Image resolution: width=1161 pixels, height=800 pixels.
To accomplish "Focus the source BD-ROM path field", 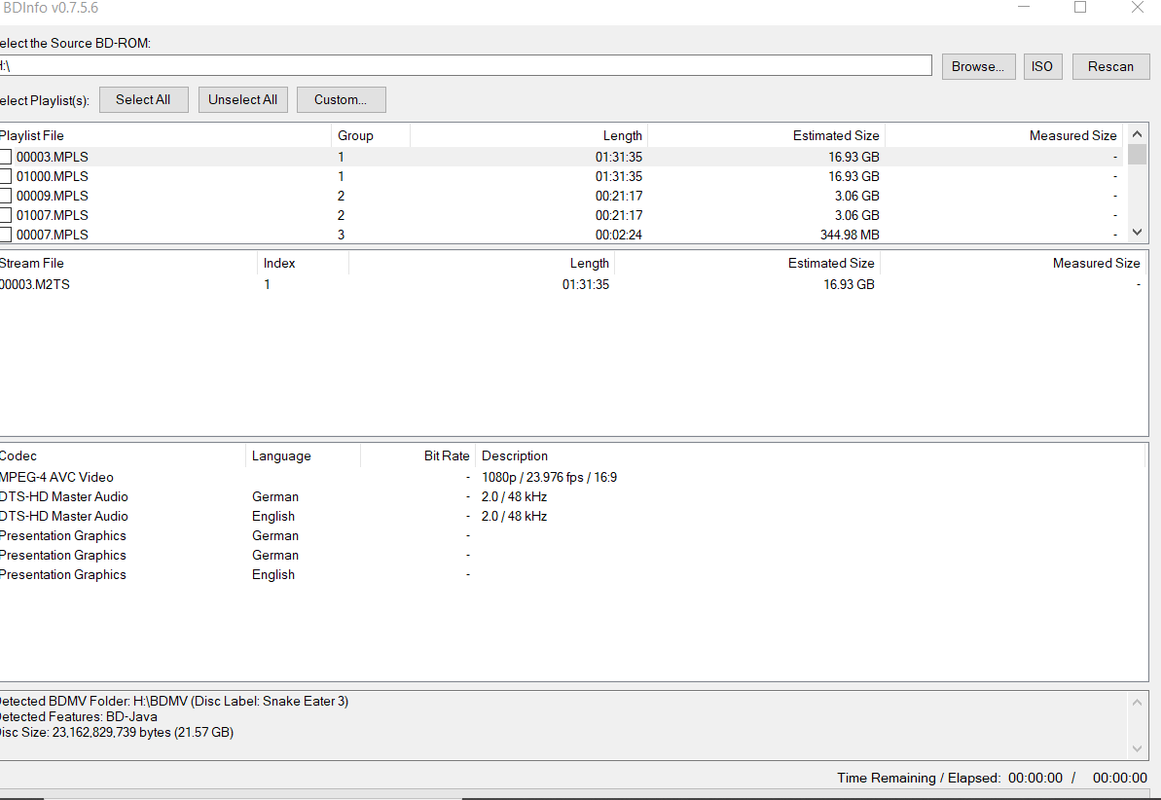I will point(465,66).
